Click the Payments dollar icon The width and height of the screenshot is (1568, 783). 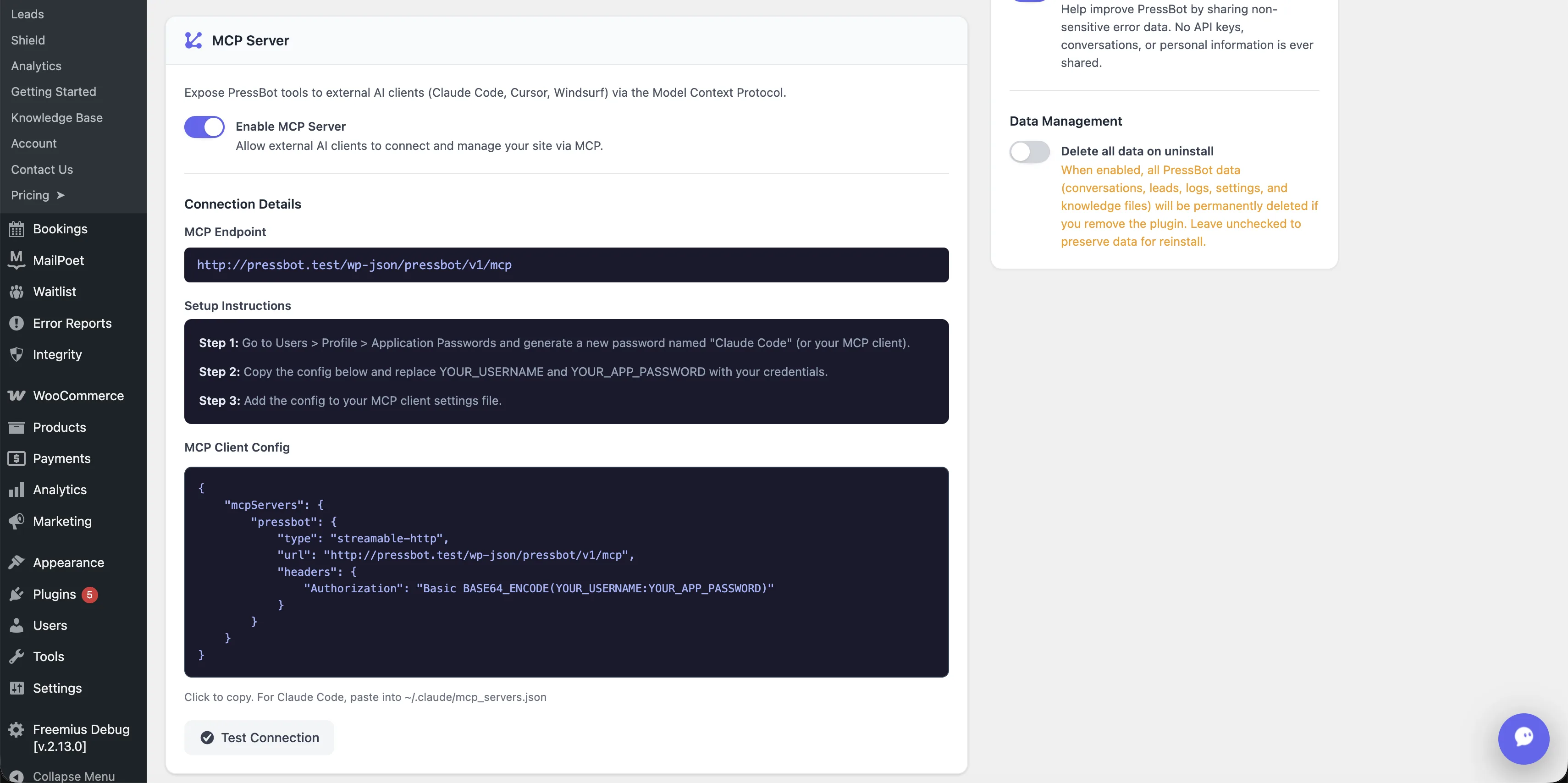(x=17, y=458)
